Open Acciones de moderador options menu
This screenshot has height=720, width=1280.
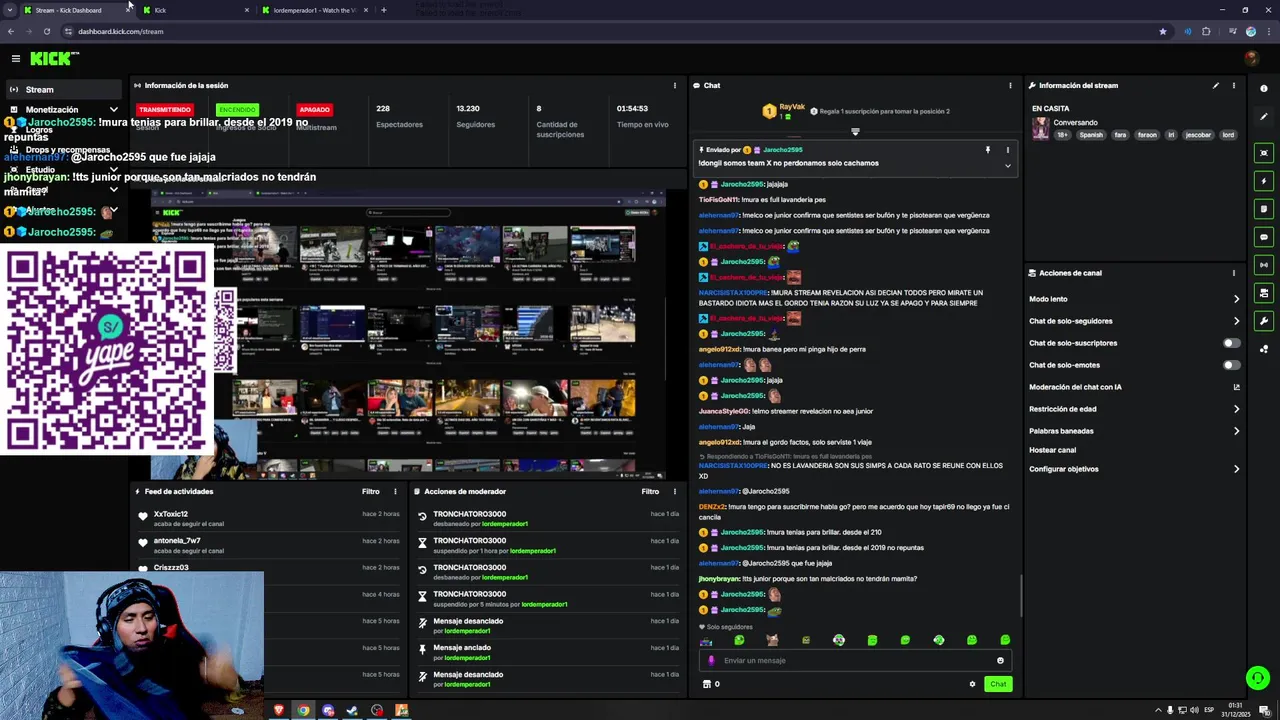675,492
